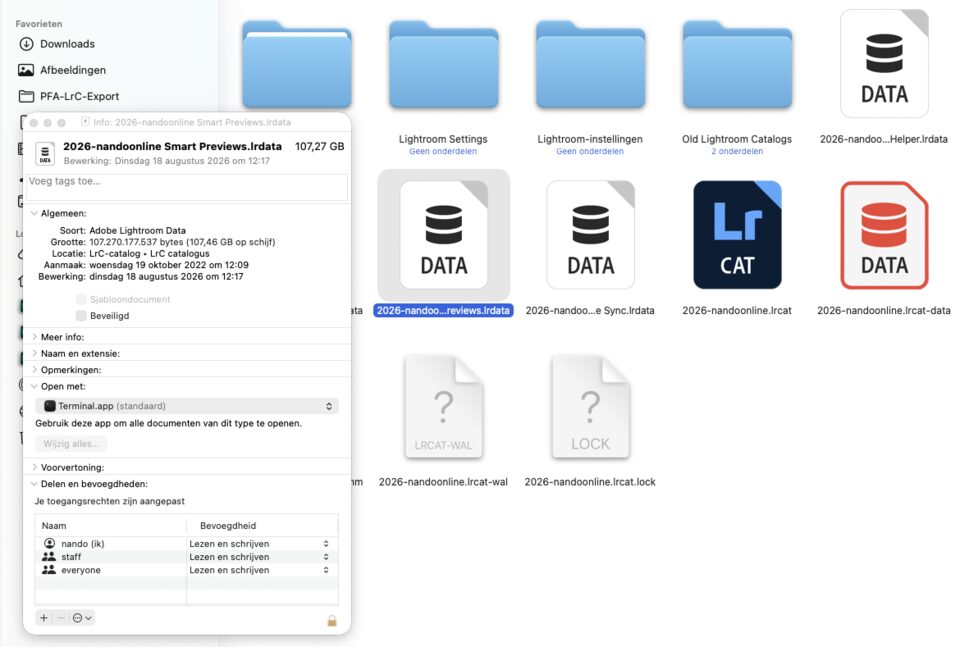The height and width of the screenshot is (647, 960).
Task: Click the Locatie path text
Action: pos(149,253)
